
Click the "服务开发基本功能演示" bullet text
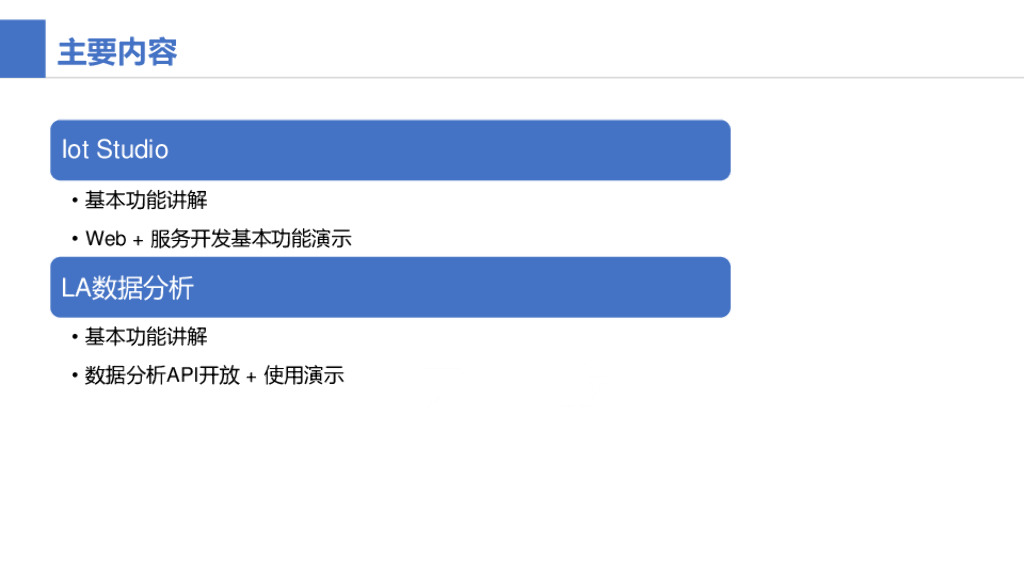pyautogui.click(x=251, y=239)
